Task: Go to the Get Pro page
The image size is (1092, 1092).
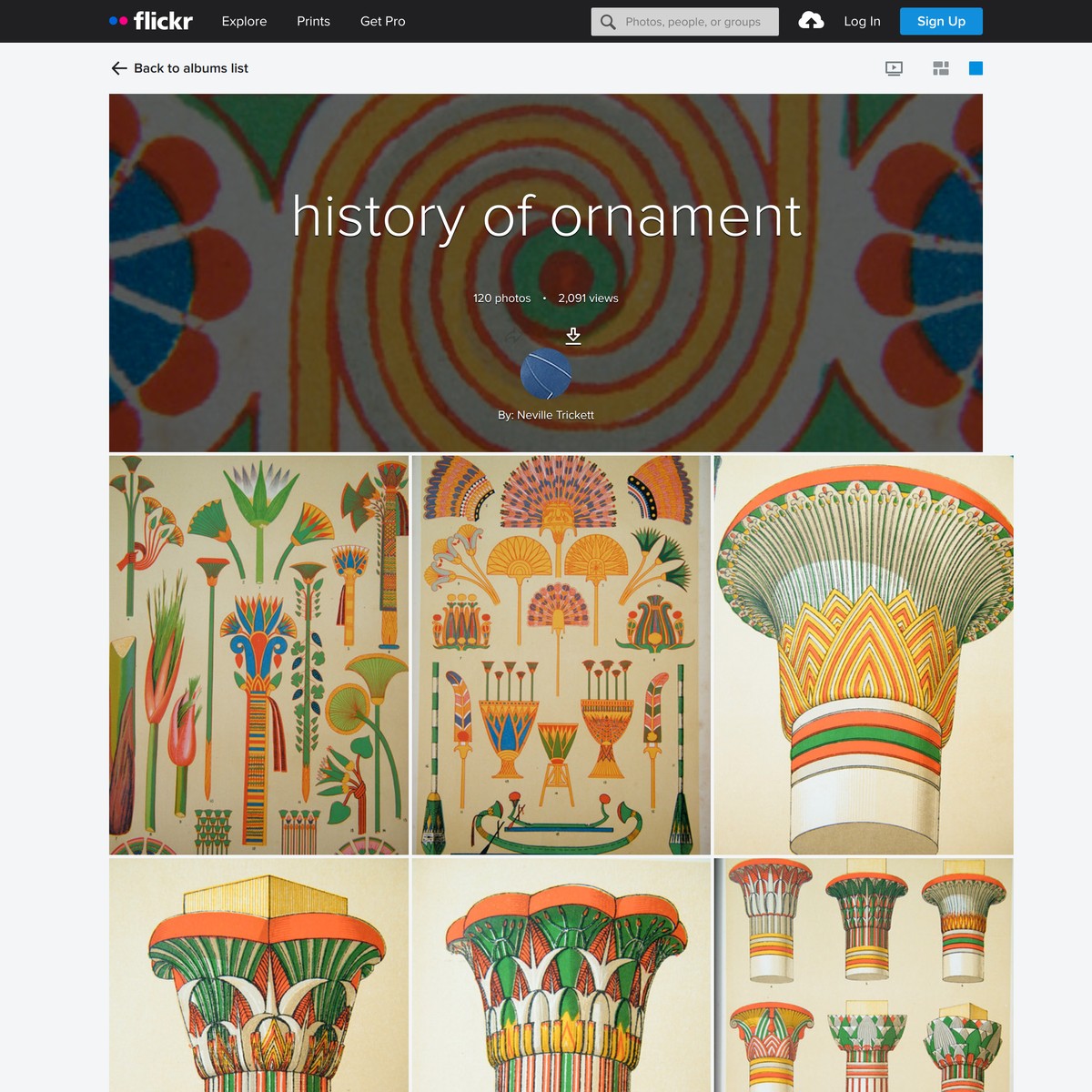Action: coord(382,21)
